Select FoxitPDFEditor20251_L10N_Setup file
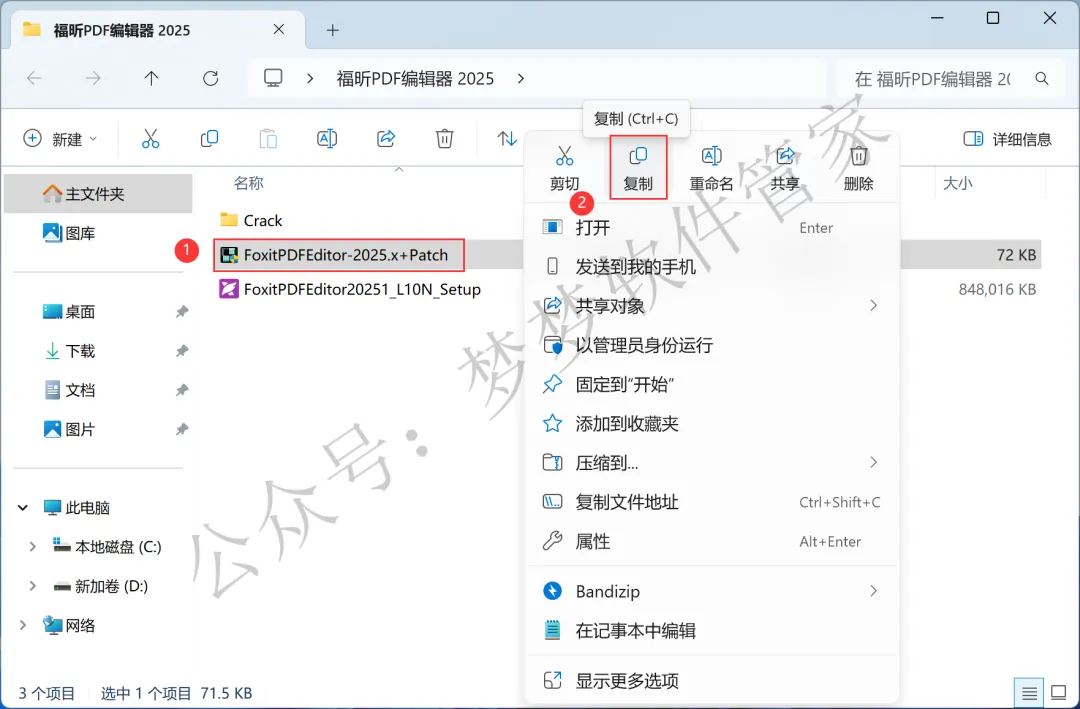1080x709 pixels. coord(350,289)
